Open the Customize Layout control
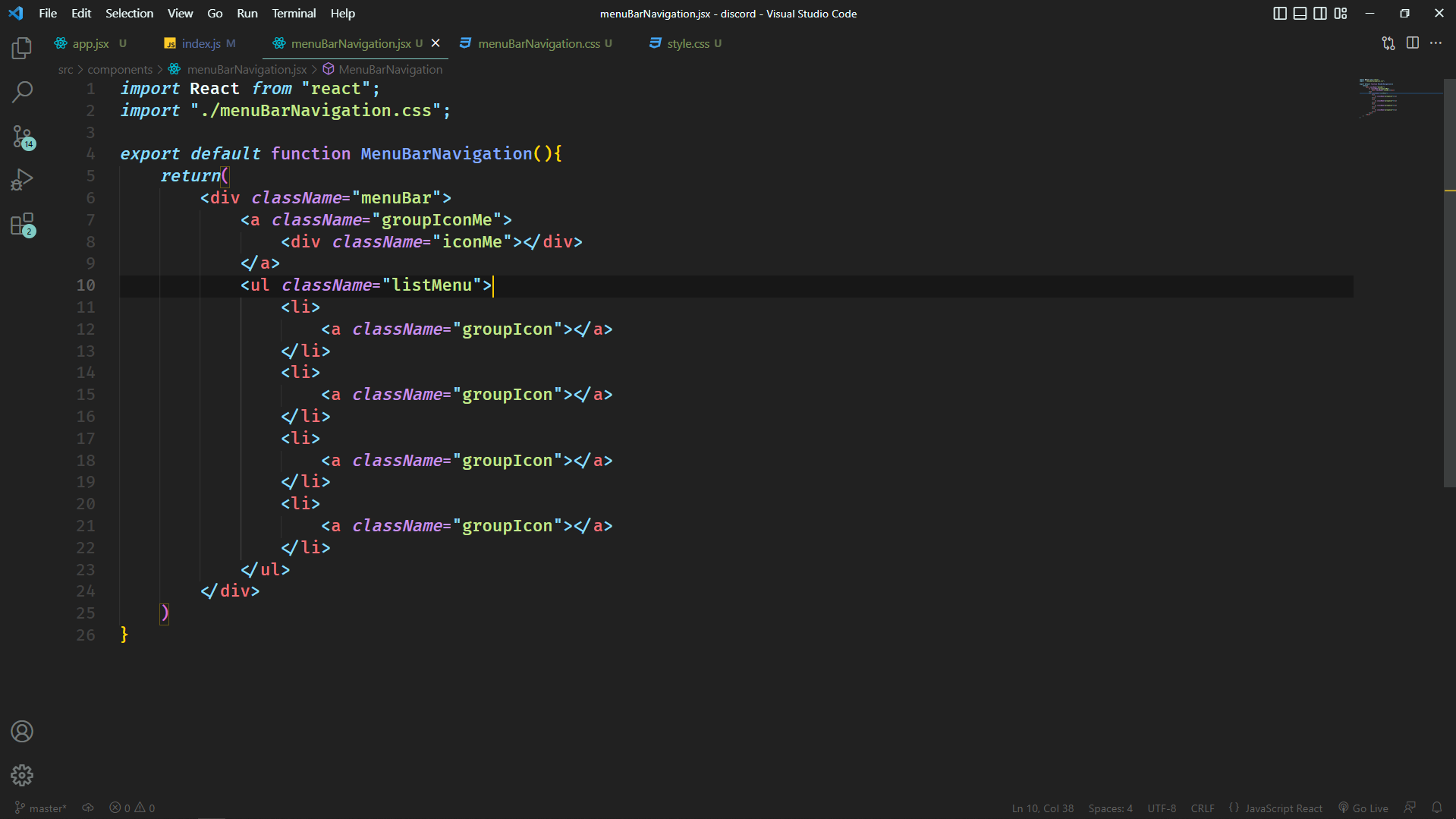 [x=1341, y=14]
